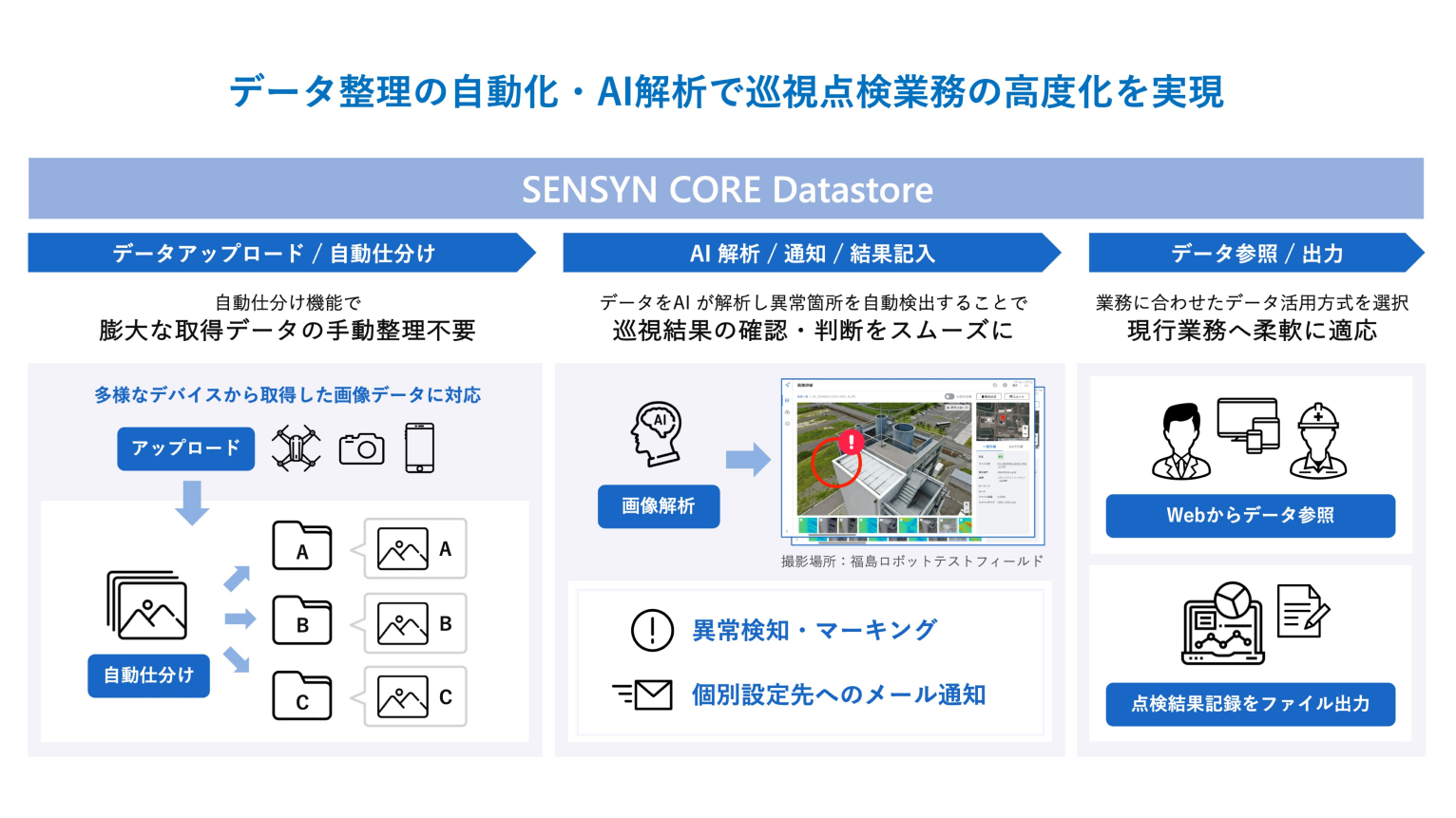Click the blue アップロード button
This screenshot has height=818, width=1456.
pyautogui.click(x=186, y=448)
